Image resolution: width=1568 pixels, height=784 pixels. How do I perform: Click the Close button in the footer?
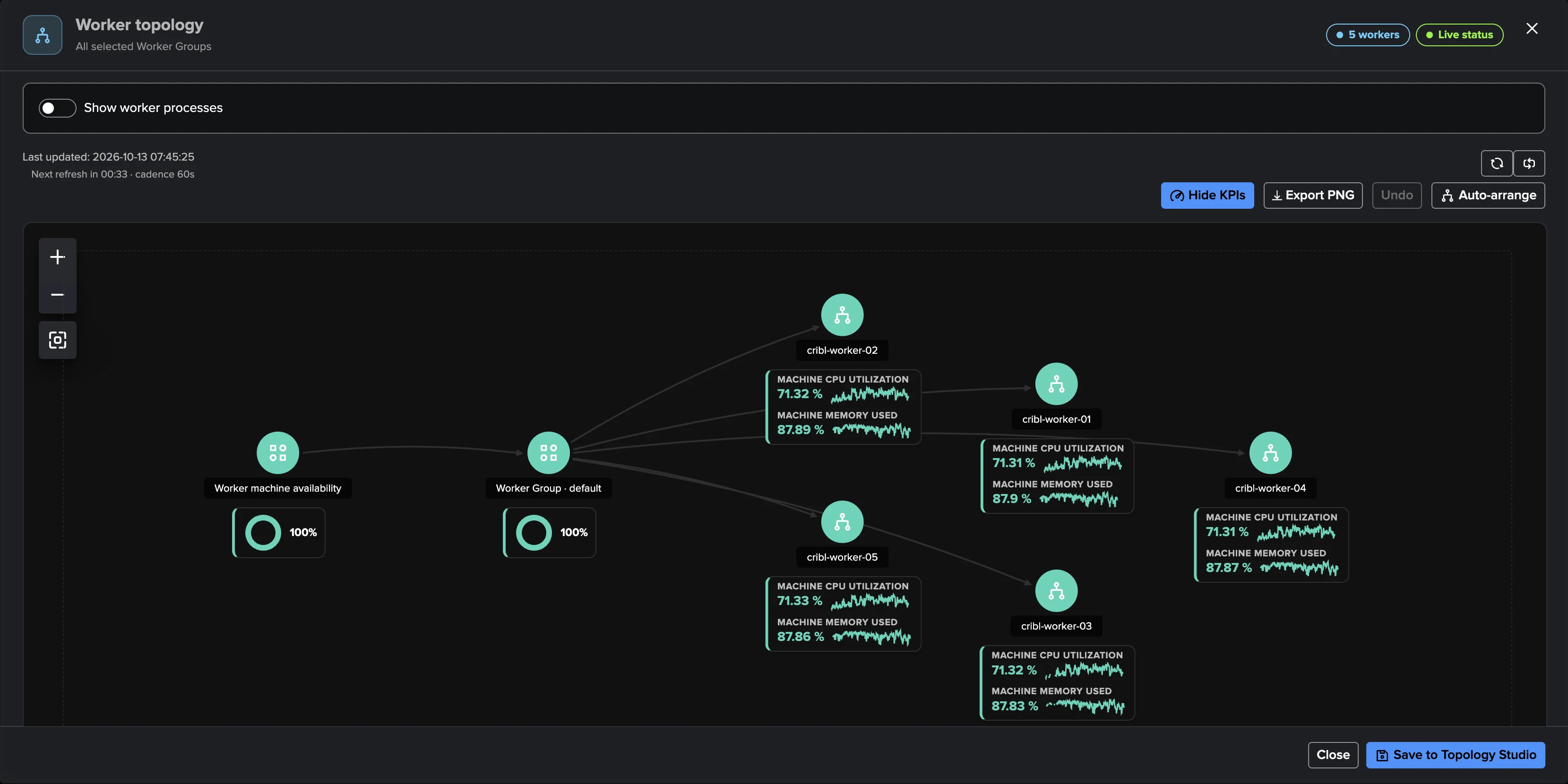pos(1333,755)
